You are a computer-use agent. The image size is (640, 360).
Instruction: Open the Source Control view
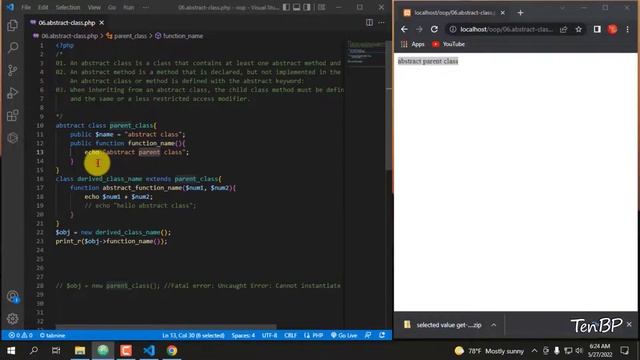(x=13, y=70)
